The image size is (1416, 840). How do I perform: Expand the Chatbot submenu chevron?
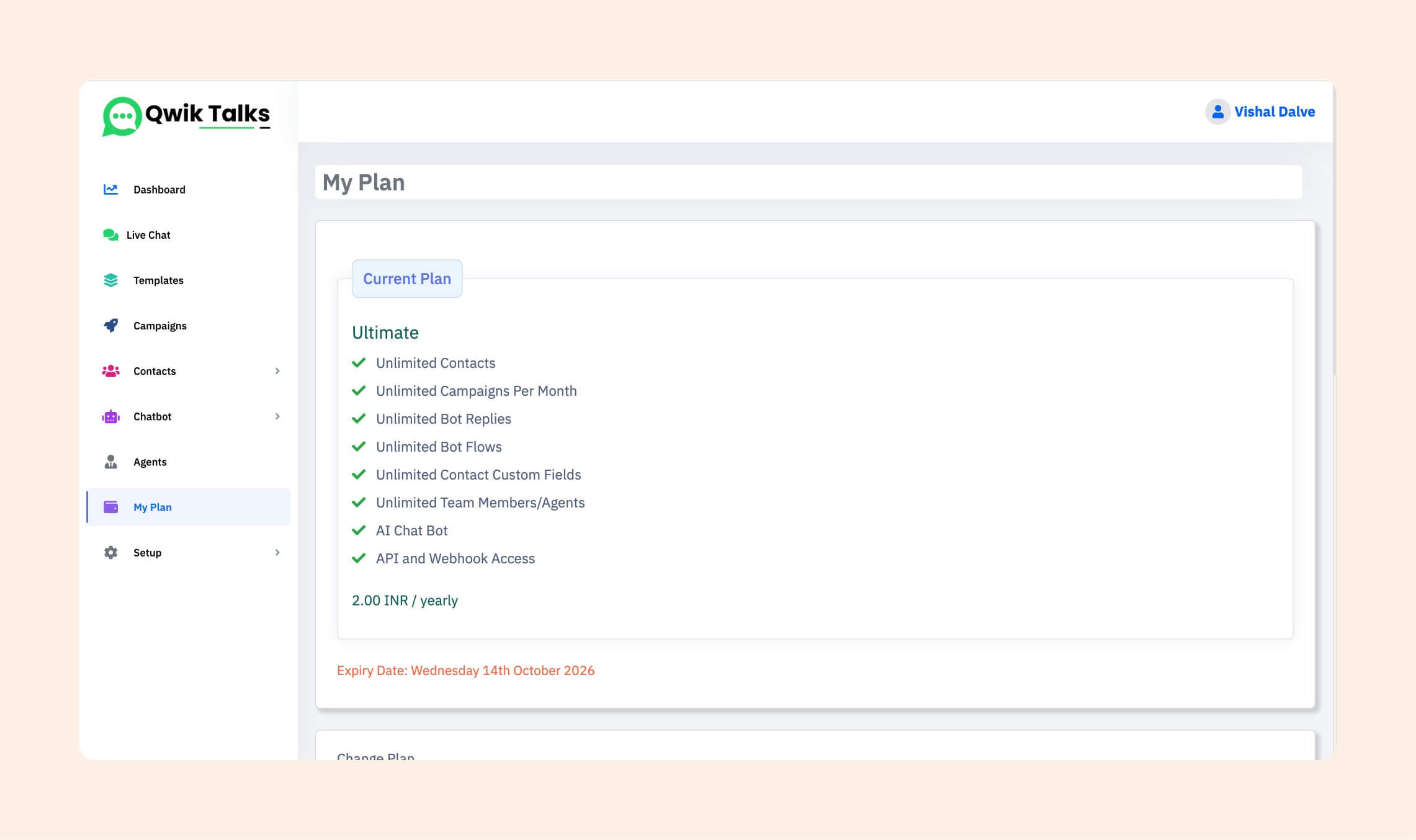(277, 416)
